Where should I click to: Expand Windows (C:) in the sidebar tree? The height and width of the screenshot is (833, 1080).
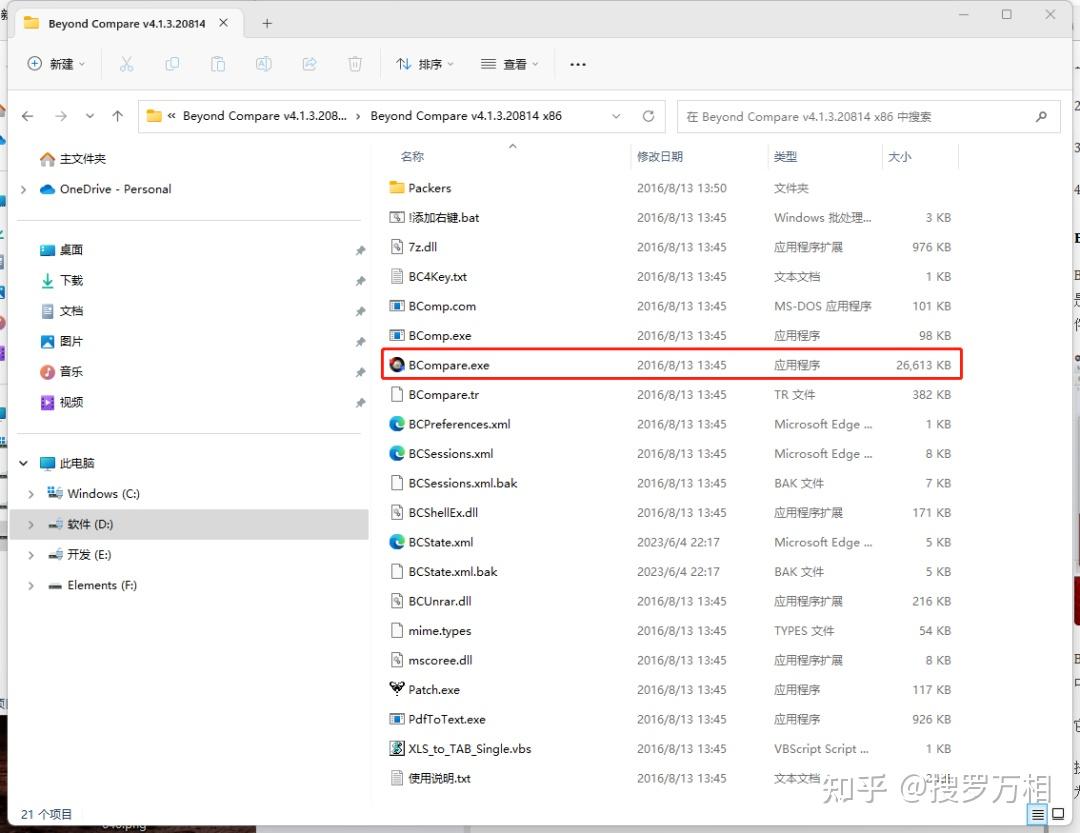pyautogui.click(x=29, y=493)
